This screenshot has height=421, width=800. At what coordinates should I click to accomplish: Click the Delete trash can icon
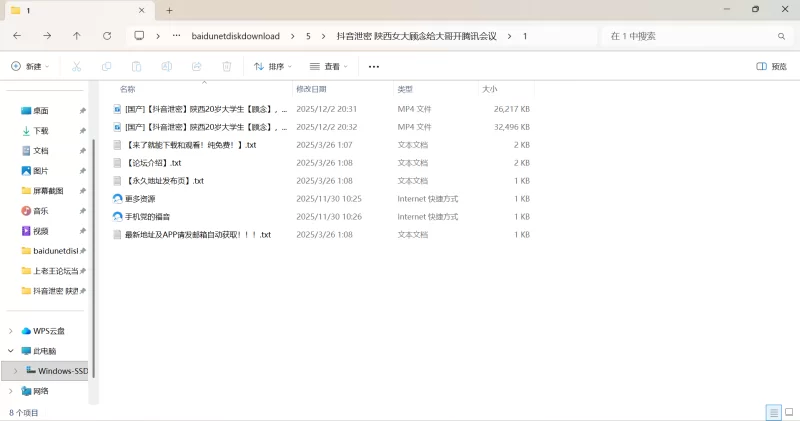pos(227,67)
